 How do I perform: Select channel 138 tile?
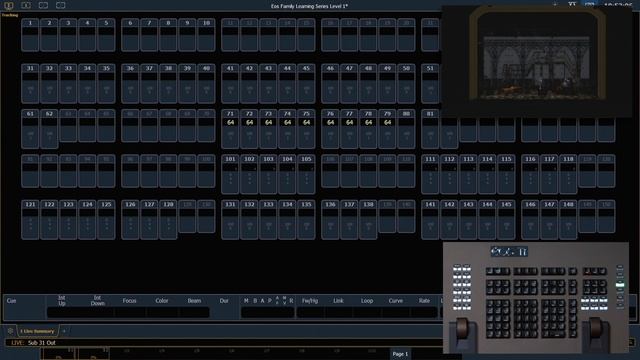(368, 219)
